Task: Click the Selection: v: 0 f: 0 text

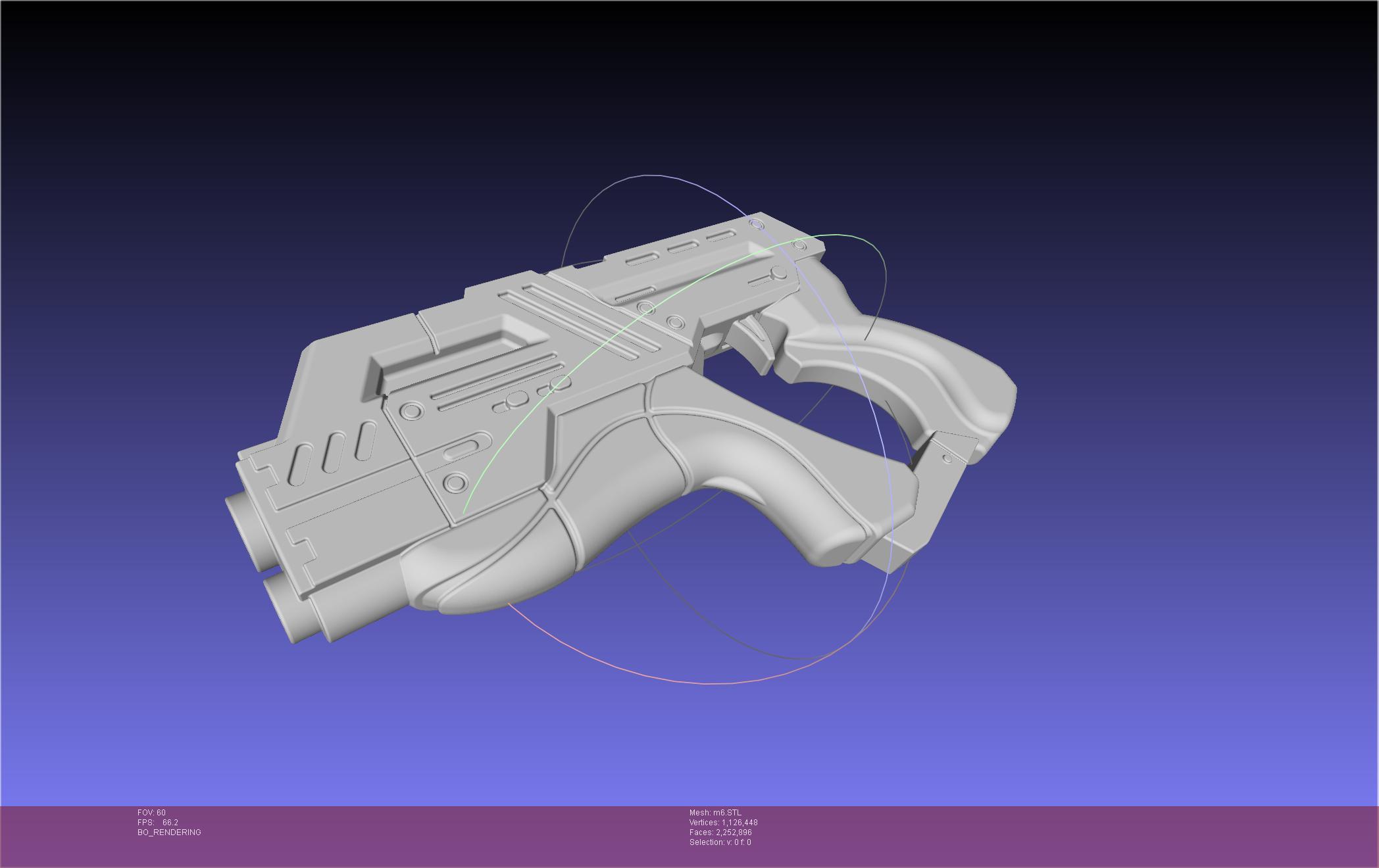Action: 720,842
